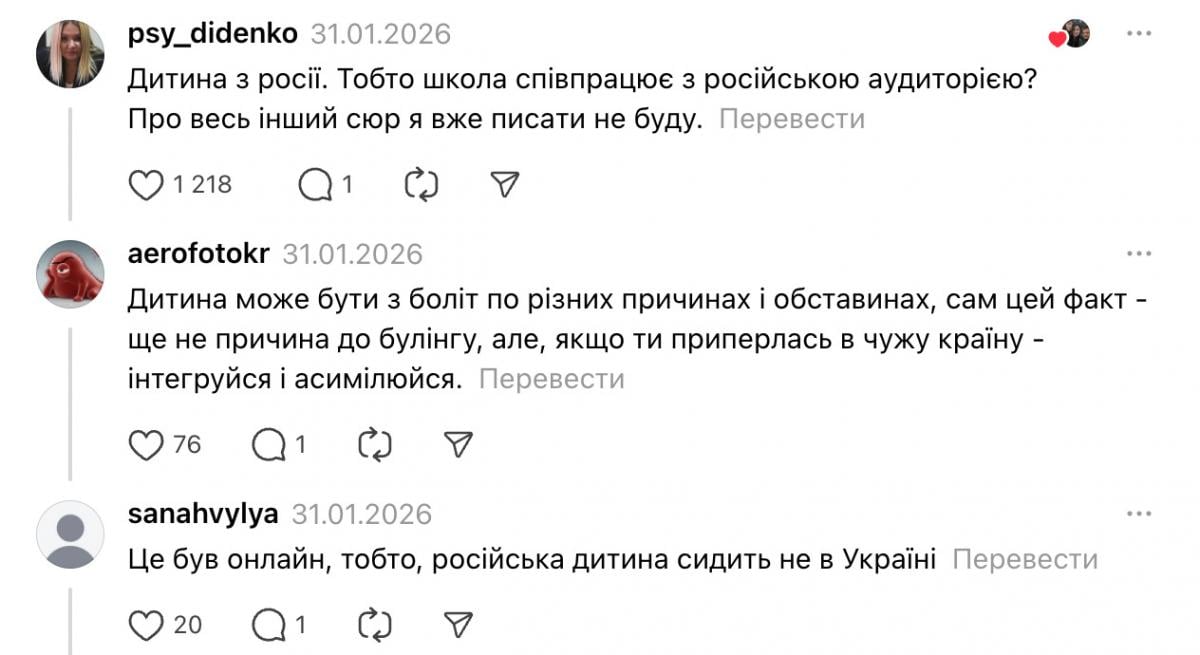The image size is (1200, 655).
Task: Click username aerofotokr to view profile
Action: click(197, 254)
